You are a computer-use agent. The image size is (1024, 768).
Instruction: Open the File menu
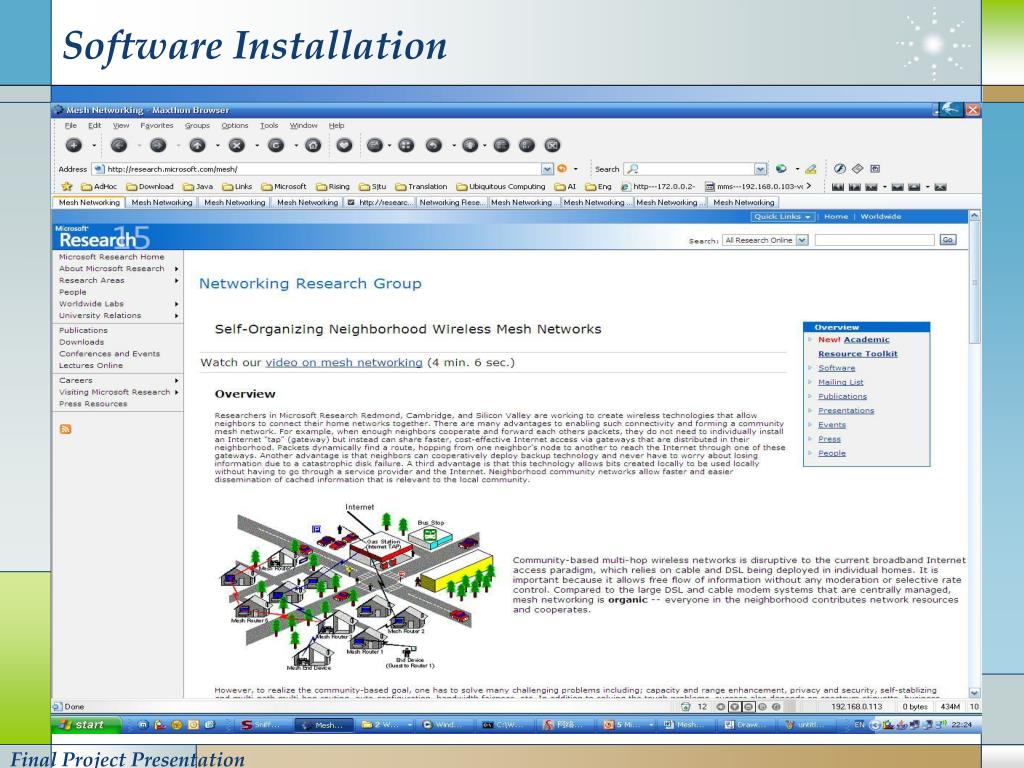71,125
